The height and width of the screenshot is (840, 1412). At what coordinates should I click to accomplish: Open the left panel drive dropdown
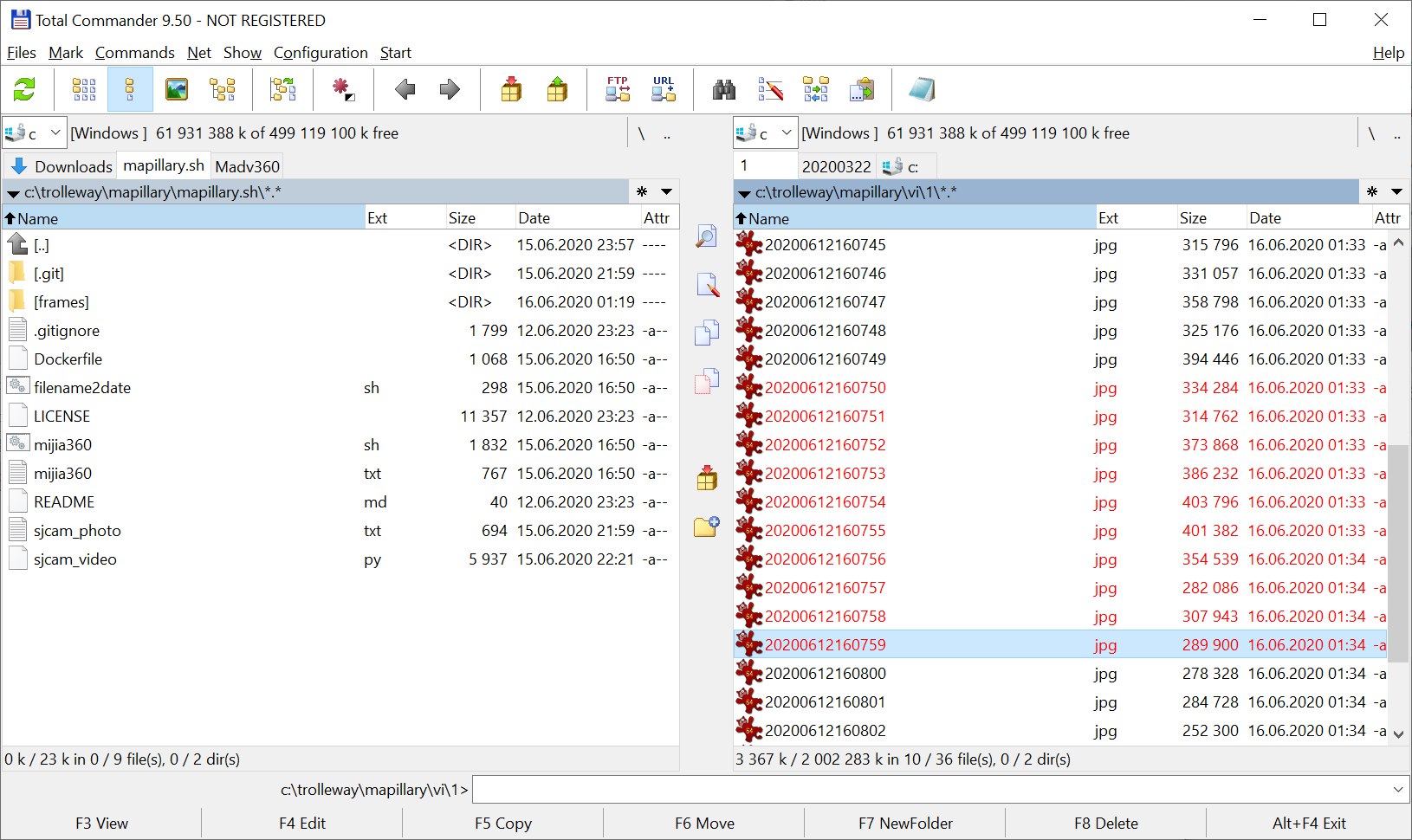35,132
